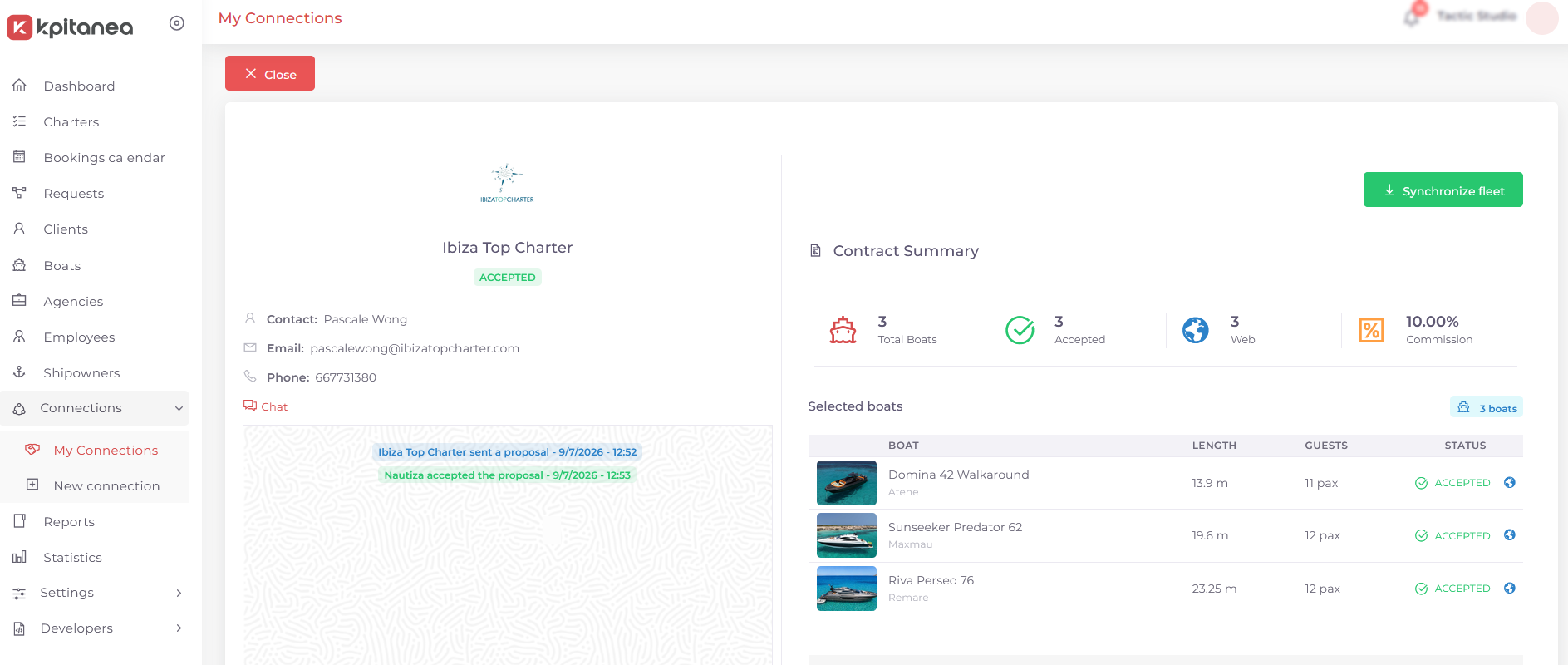Close the connection detail view
The width and height of the screenshot is (1568, 665).
[270, 73]
